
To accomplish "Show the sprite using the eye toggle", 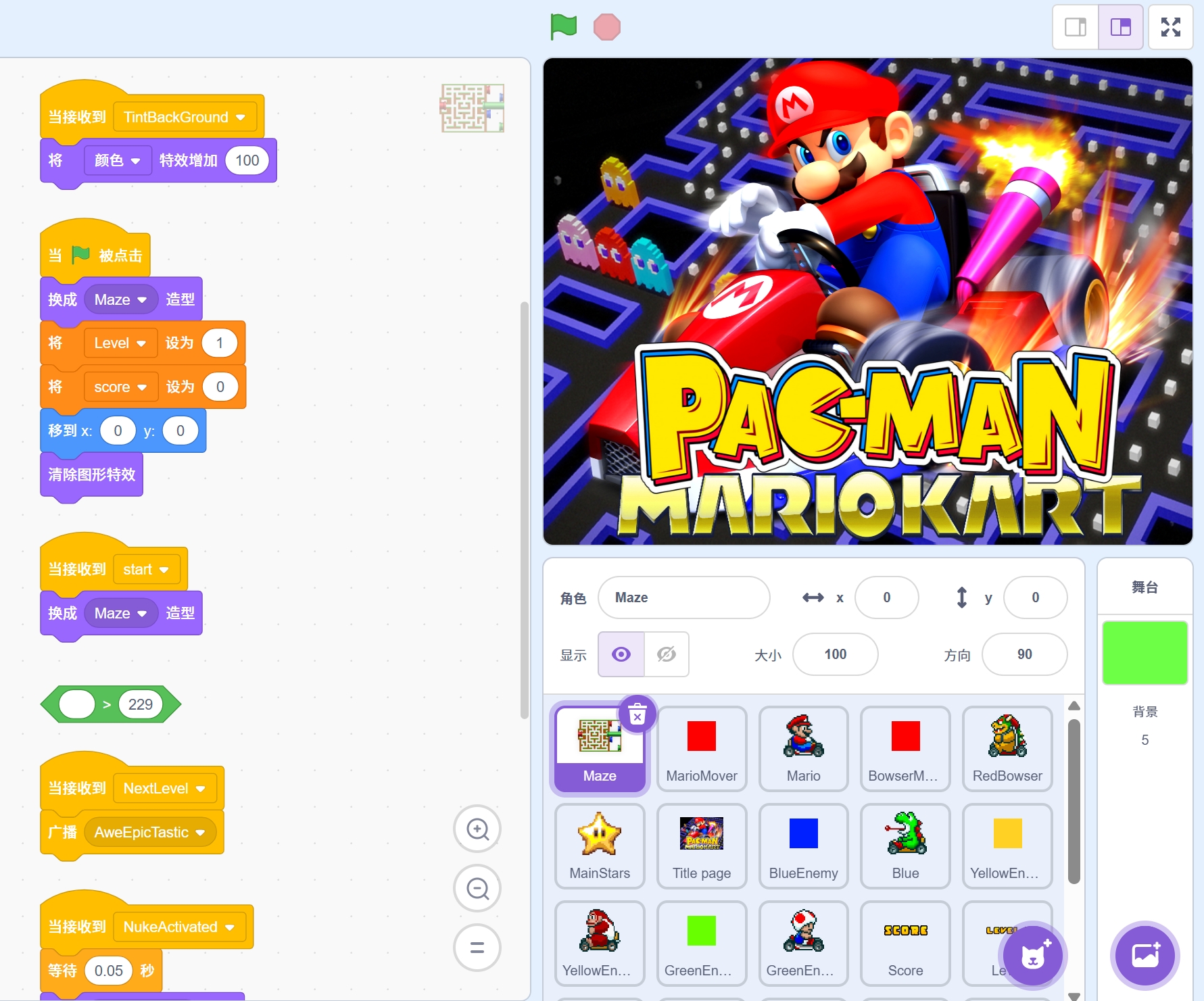I will pos(621,654).
